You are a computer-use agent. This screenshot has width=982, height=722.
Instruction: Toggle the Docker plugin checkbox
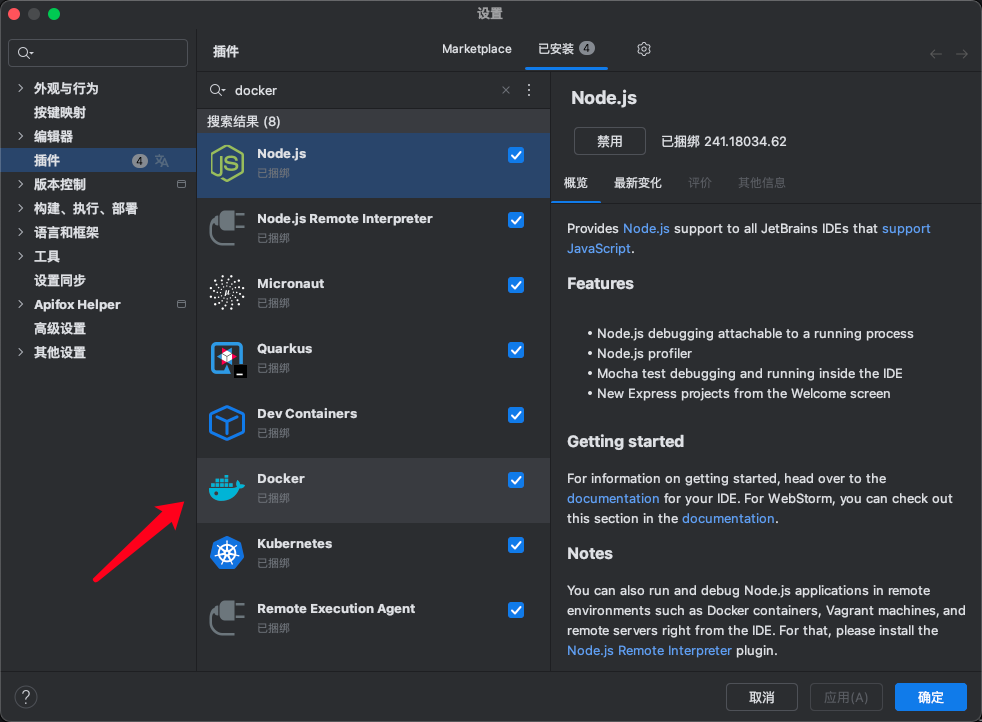(516, 480)
